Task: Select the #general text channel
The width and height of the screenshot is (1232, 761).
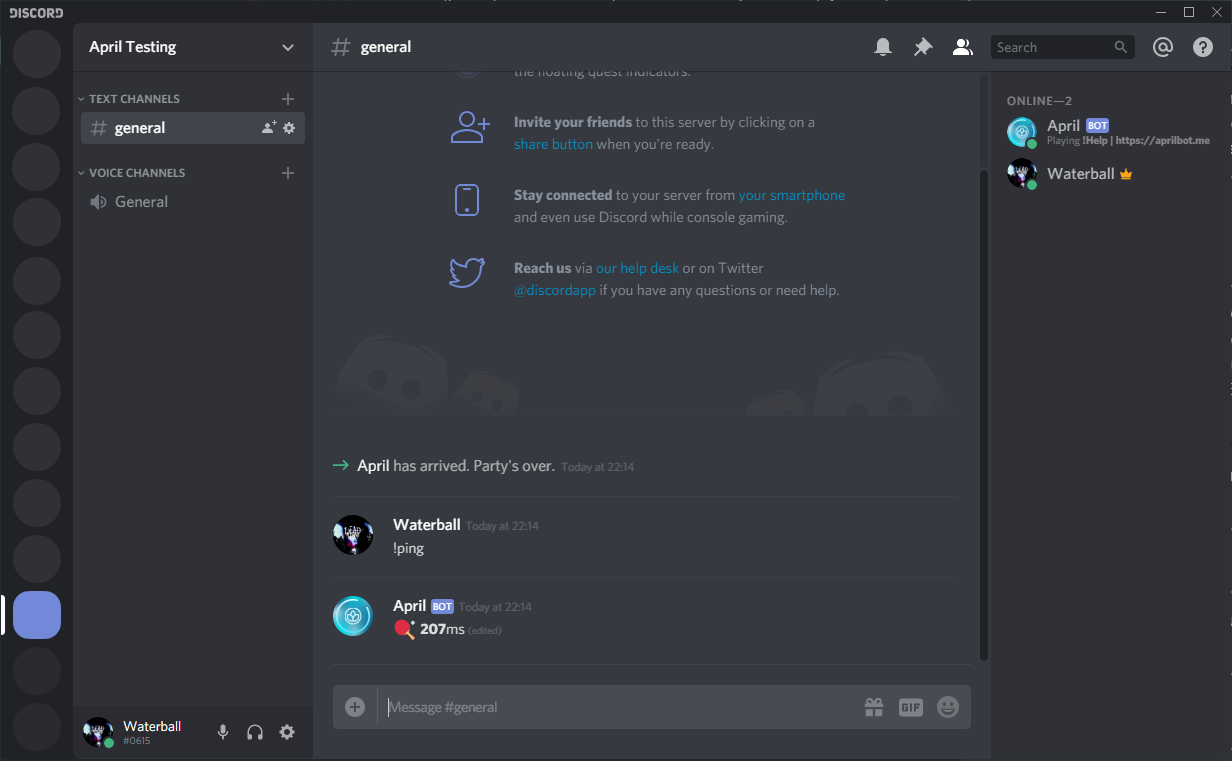Action: click(x=193, y=128)
